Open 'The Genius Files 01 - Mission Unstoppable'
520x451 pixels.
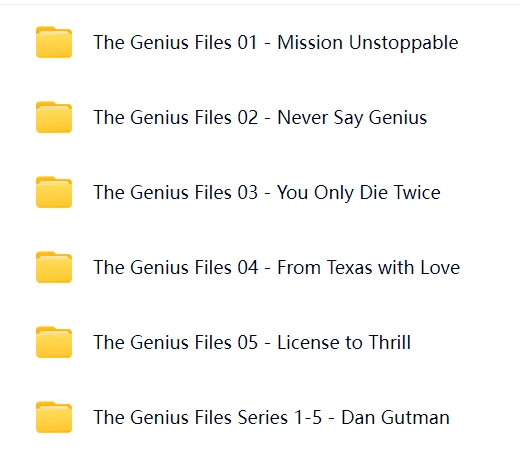[x=276, y=43]
